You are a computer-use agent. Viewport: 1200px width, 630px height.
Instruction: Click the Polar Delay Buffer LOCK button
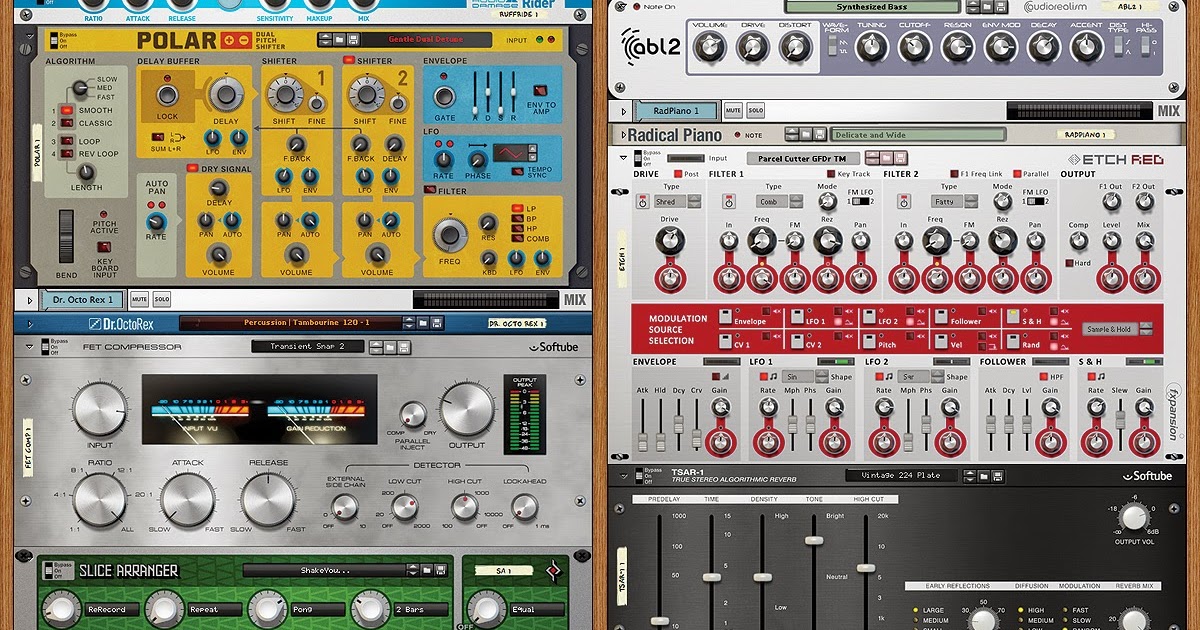point(167,95)
